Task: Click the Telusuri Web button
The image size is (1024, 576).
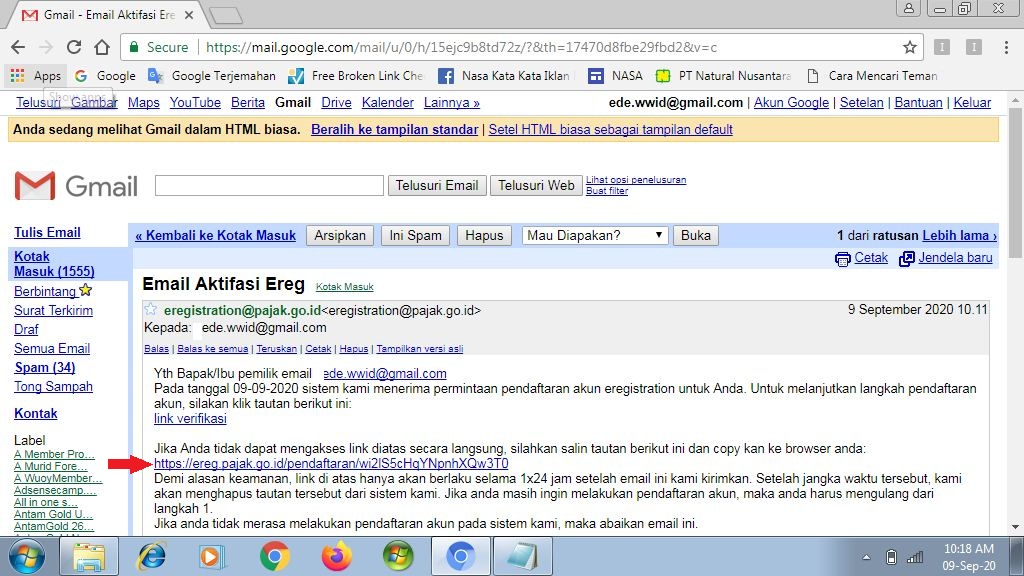Action: tap(536, 185)
